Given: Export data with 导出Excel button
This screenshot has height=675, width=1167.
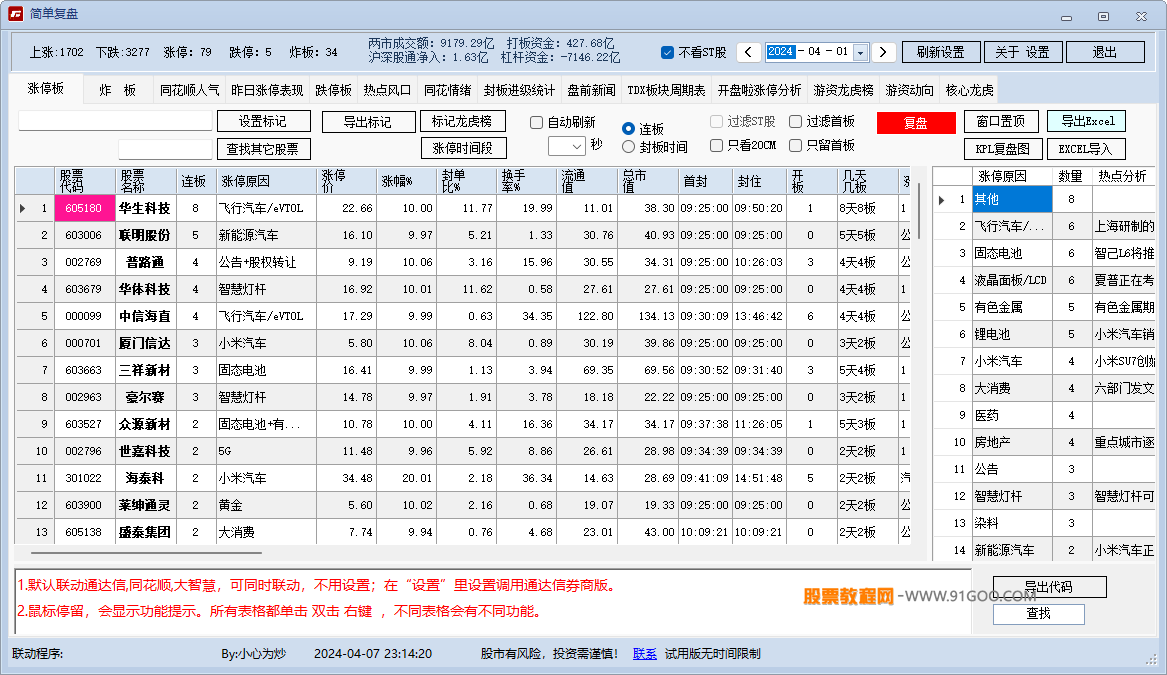Looking at the screenshot, I should tap(1087, 121).
